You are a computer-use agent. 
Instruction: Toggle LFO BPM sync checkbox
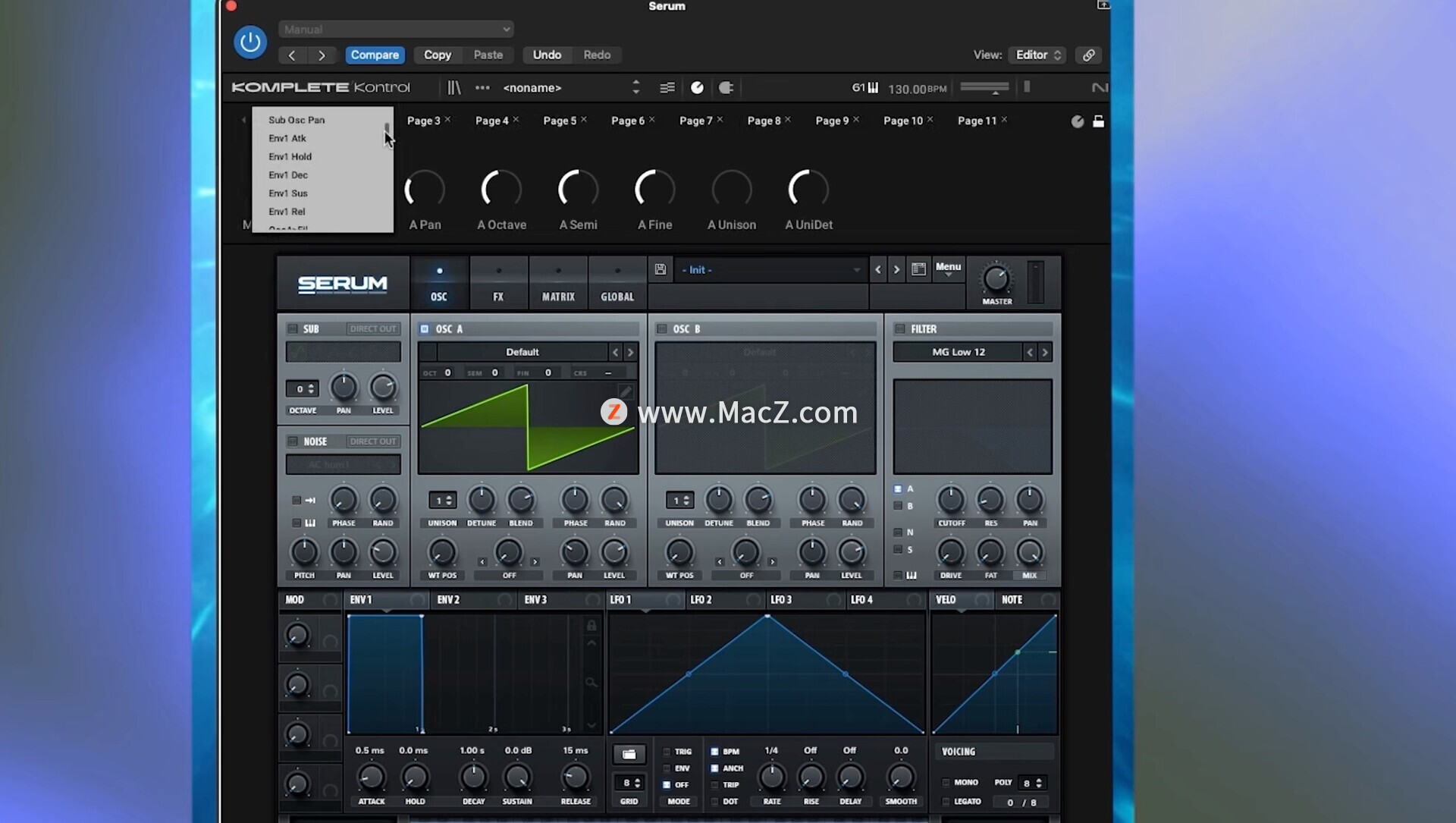point(714,752)
